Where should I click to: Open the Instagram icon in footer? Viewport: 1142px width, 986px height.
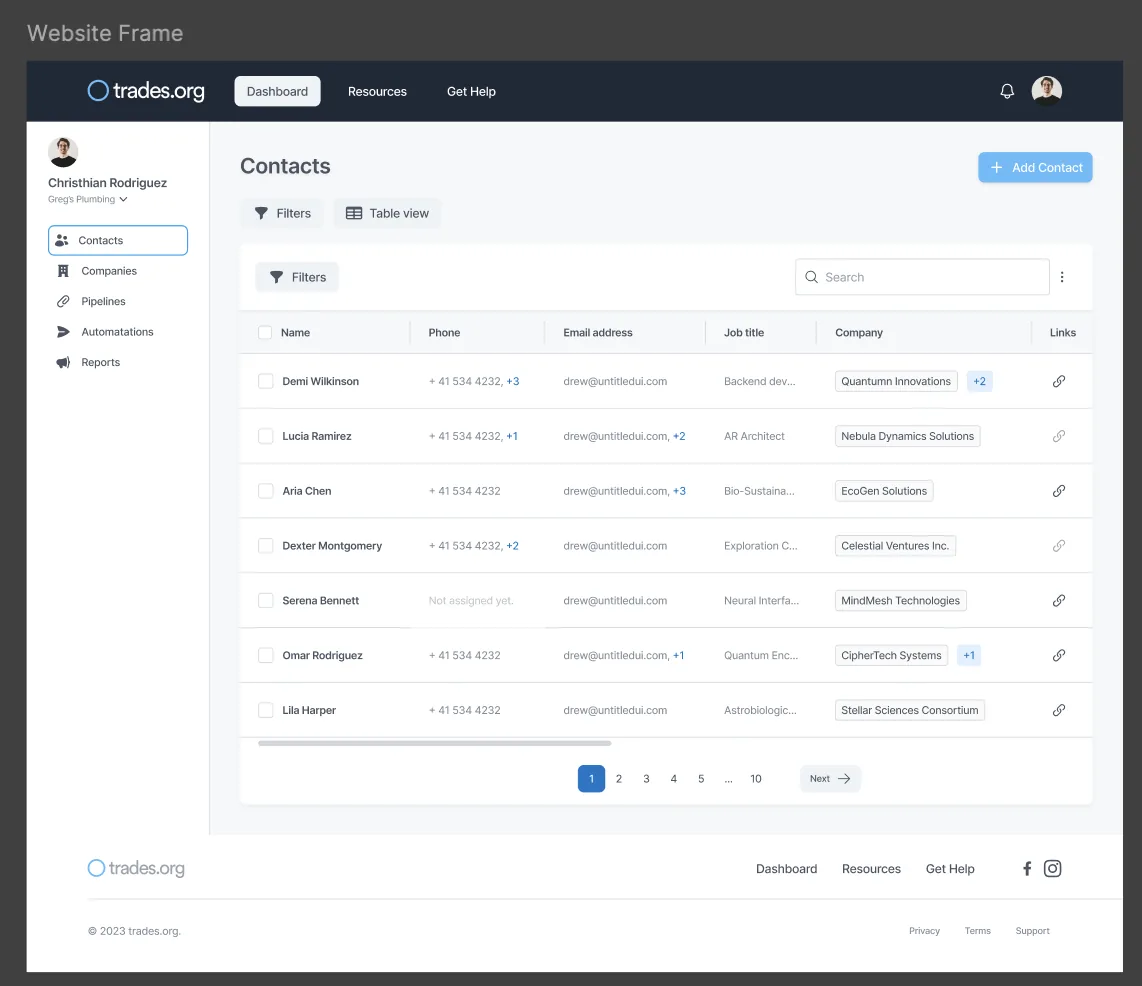1052,868
